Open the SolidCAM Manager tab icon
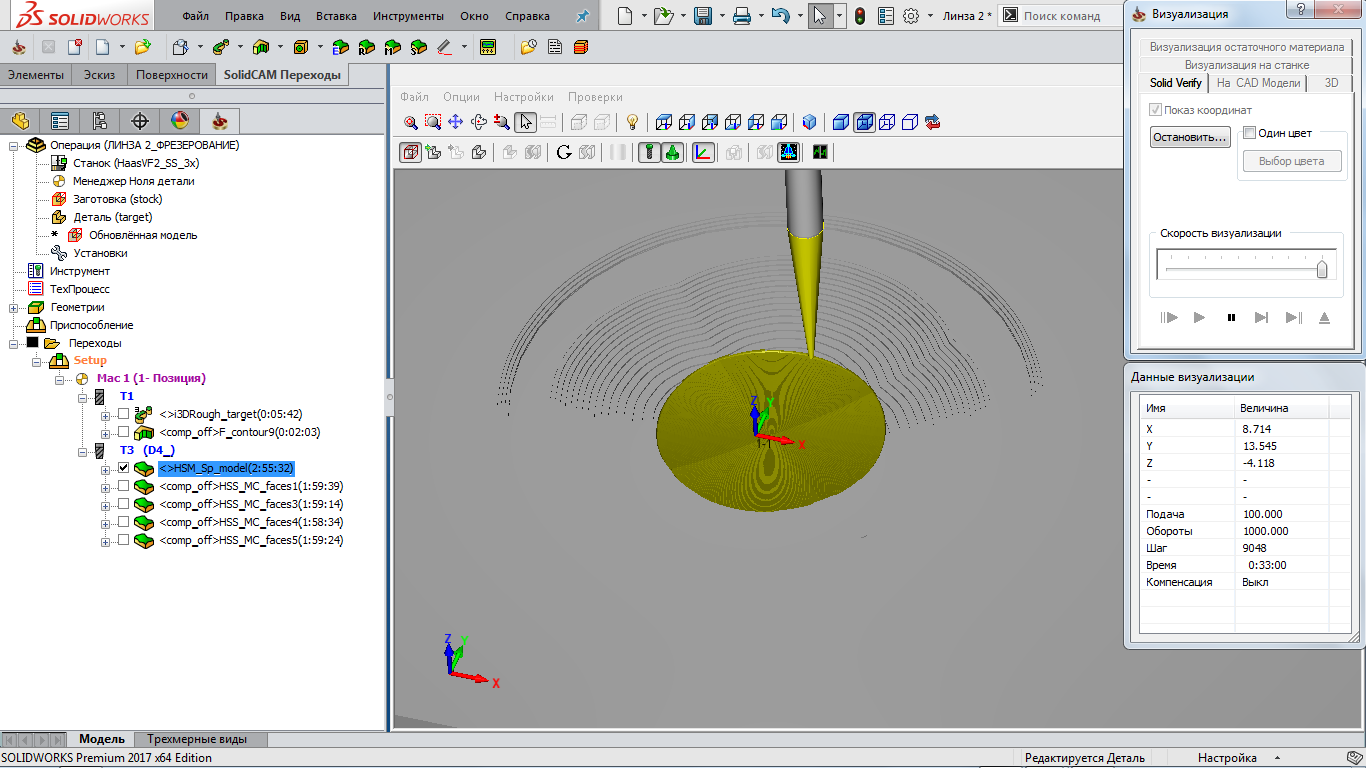Screen dimensions: 1366x768 tap(220, 121)
